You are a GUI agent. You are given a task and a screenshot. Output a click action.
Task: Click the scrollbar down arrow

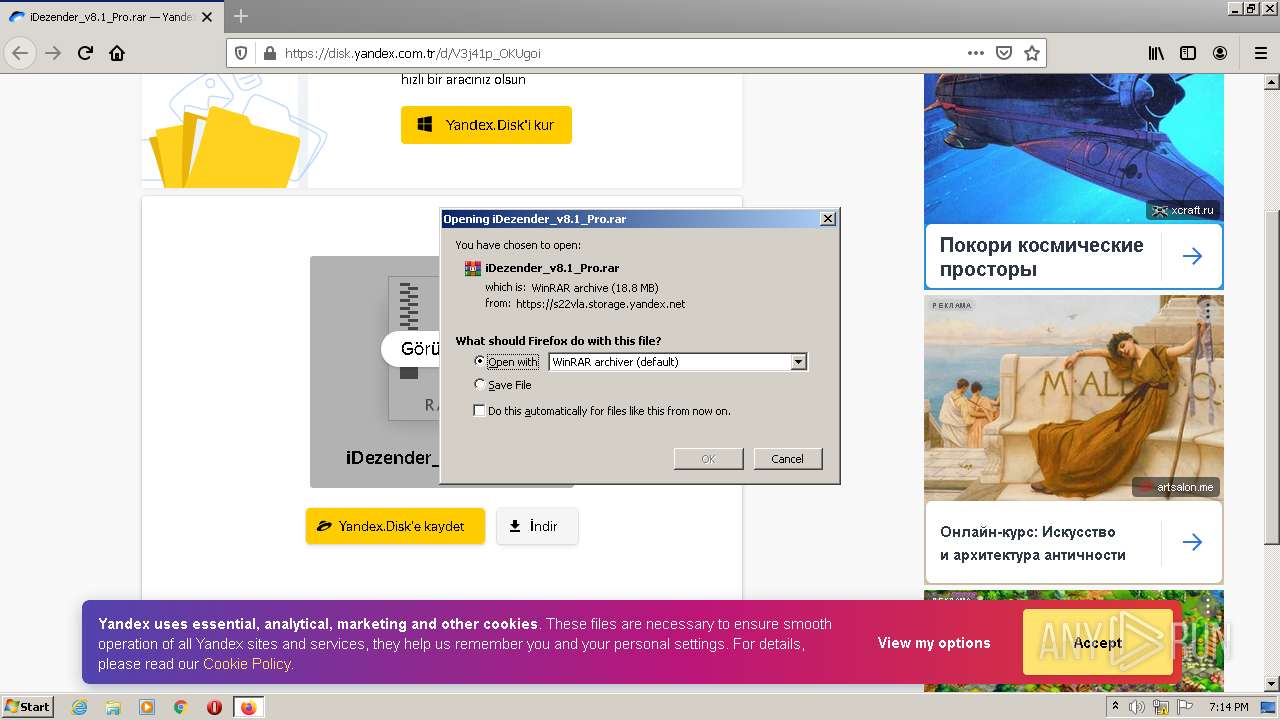click(x=1271, y=684)
